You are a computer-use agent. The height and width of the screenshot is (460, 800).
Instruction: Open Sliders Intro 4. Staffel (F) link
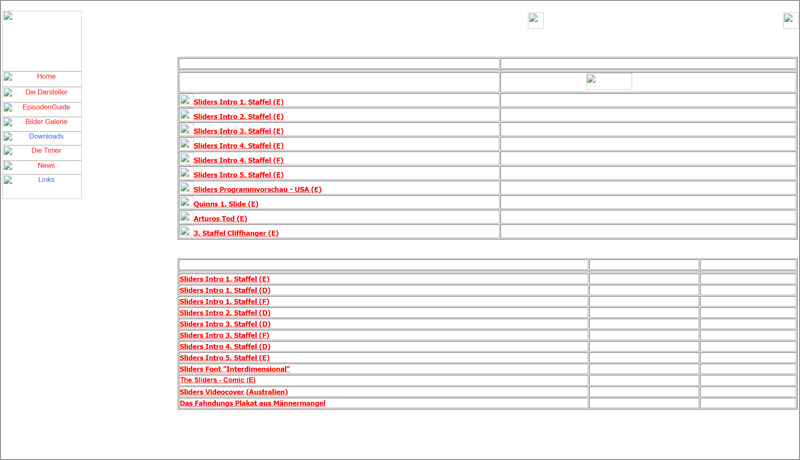[x=238, y=160]
